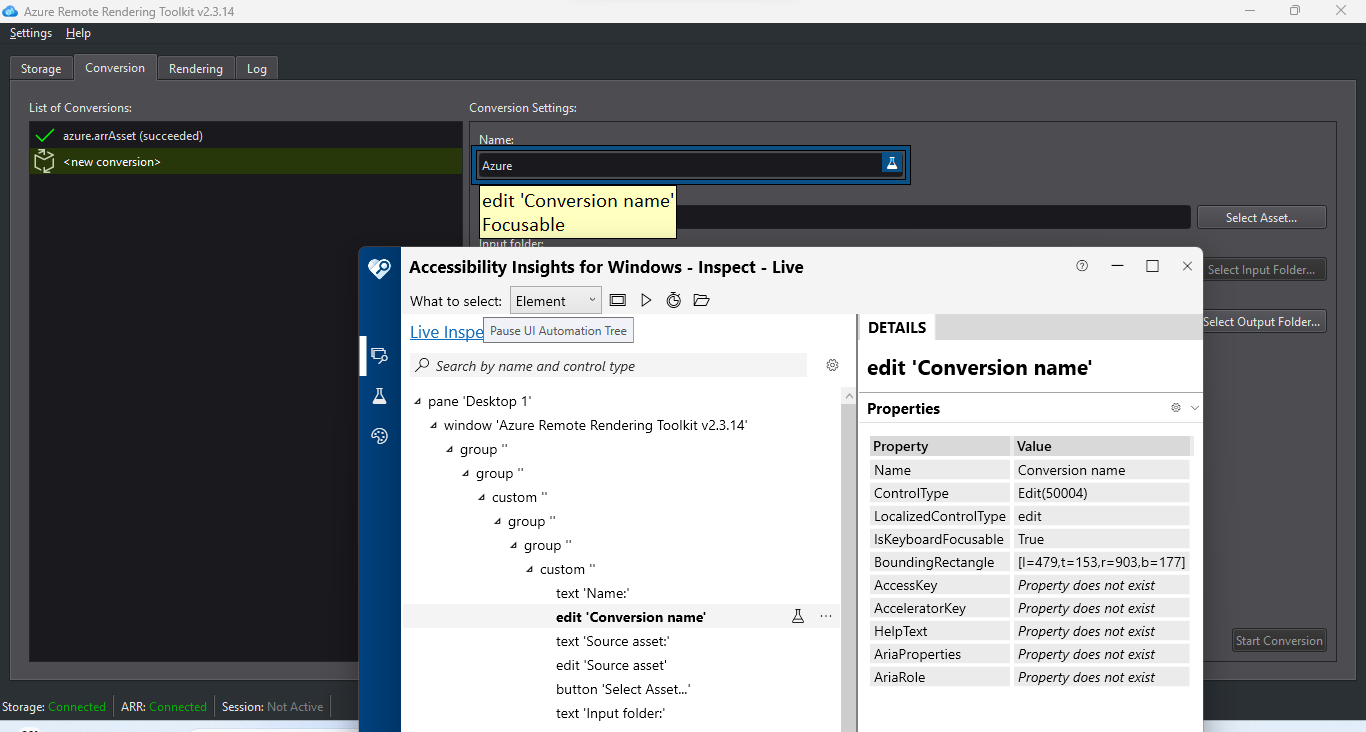This screenshot has width=1366, height=732.
Task: Click the Select Input Folder... button
Action: tap(1265, 269)
